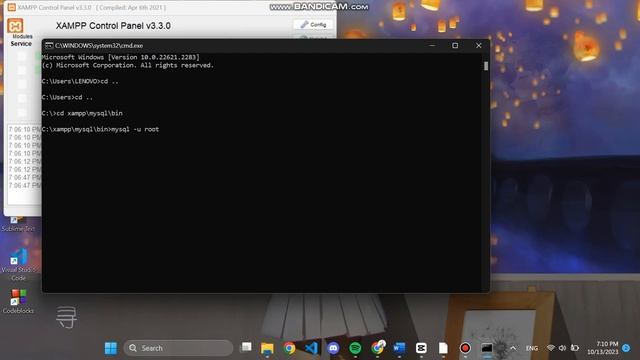Viewport: 640px width, 360px height.
Task: Expand the hidden system tray icons chevron
Action: [513, 348]
